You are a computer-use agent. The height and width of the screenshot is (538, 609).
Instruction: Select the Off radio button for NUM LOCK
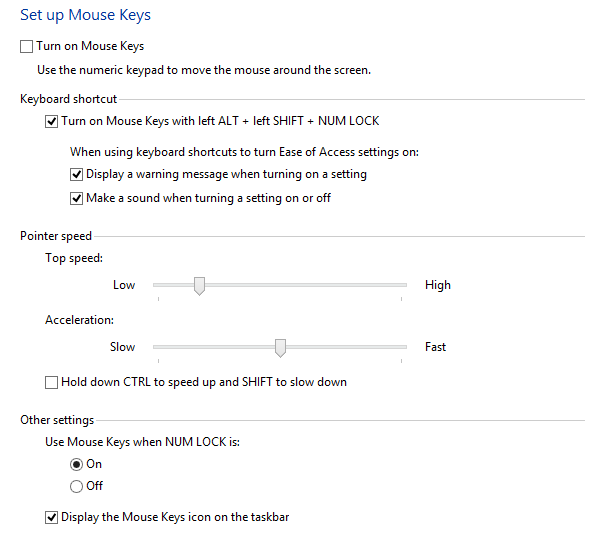click(77, 486)
